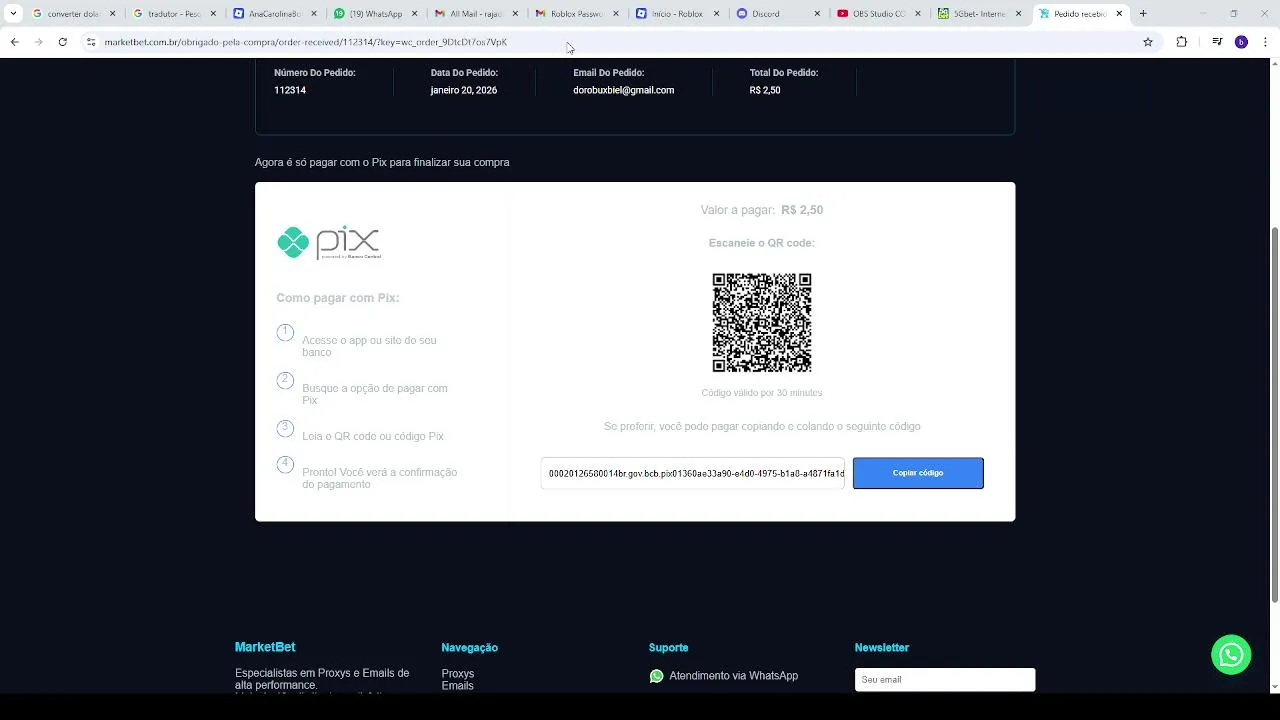Click the browser address bar URL
Screen dimensions: 1280x720
point(306,42)
